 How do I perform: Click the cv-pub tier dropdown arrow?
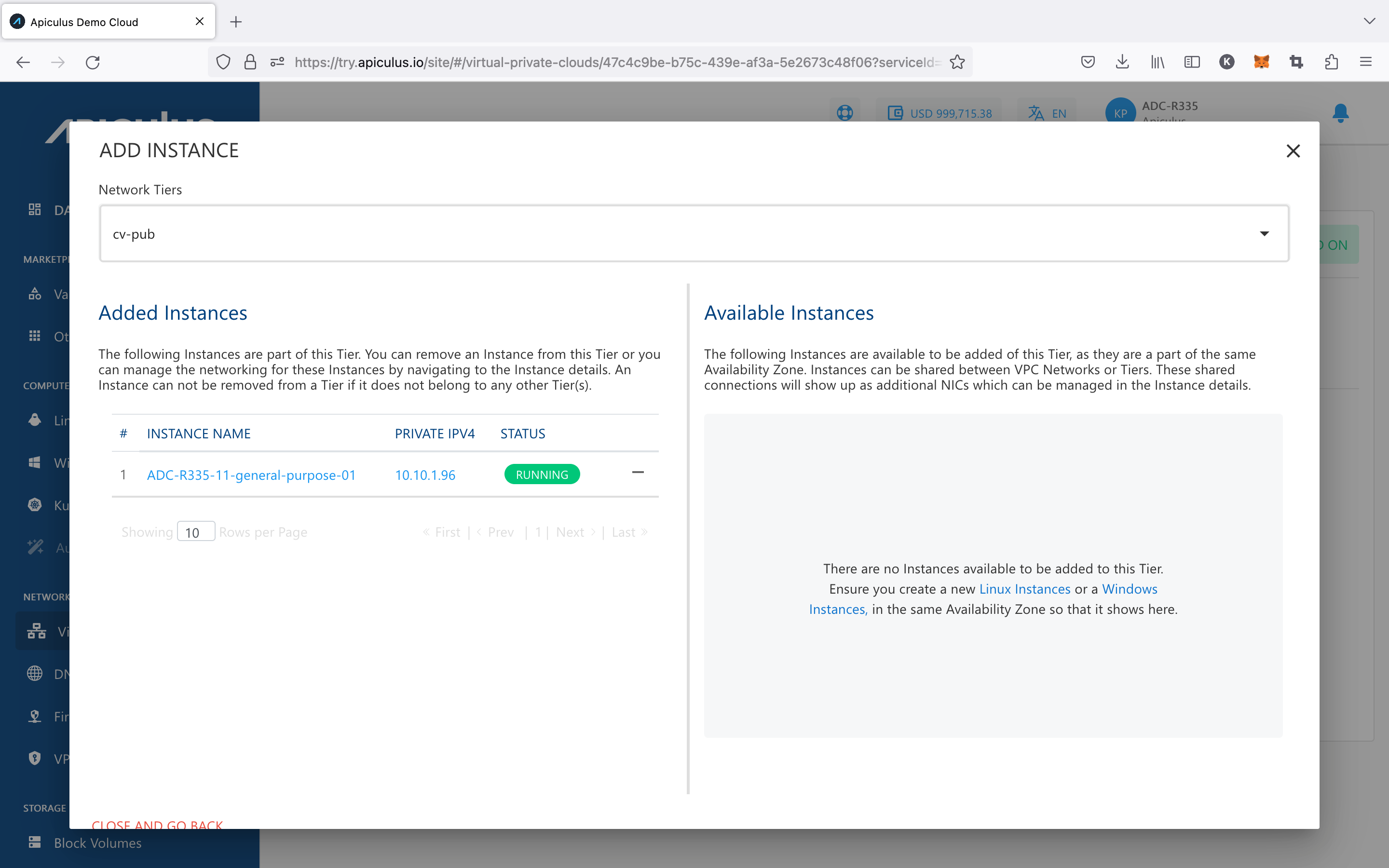(1265, 233)
